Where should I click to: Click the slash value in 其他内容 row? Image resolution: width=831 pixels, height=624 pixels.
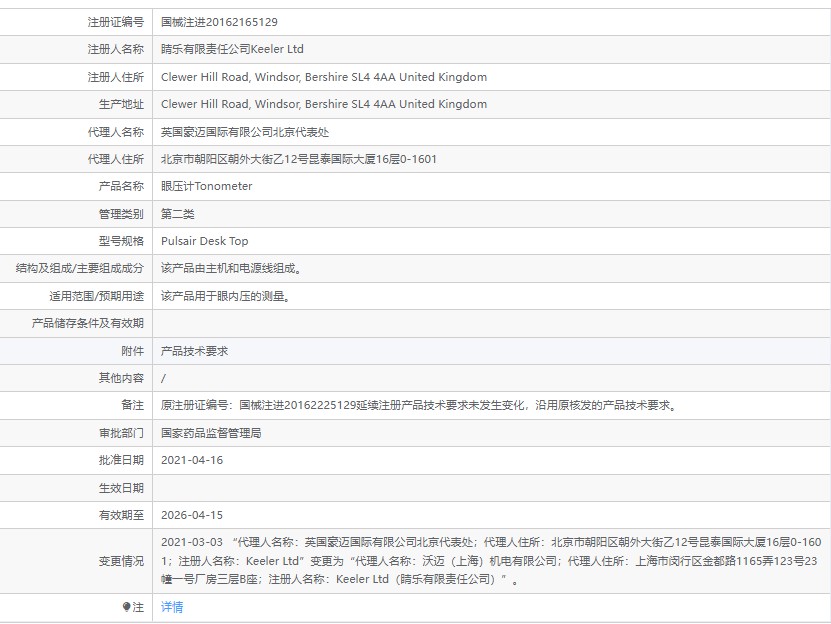163,378
